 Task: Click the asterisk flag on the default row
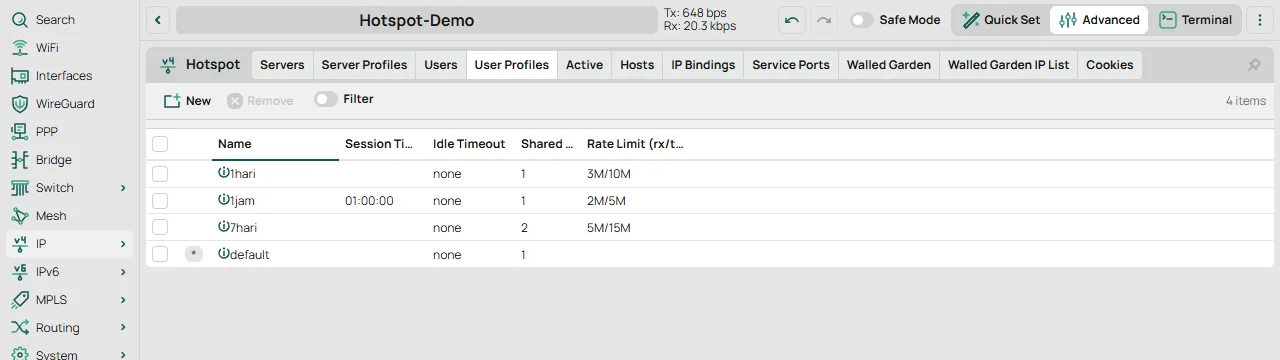tap(194, 254)
